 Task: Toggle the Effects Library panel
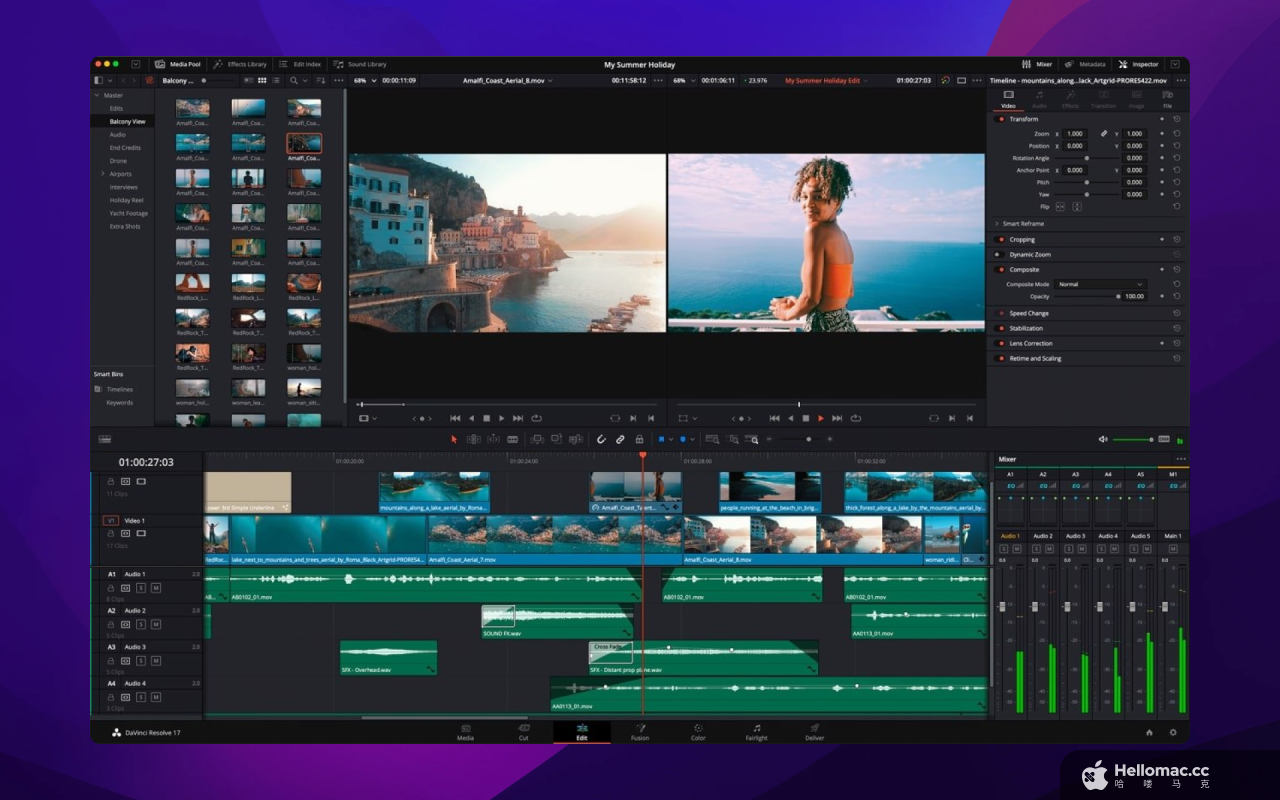point(241,64)
